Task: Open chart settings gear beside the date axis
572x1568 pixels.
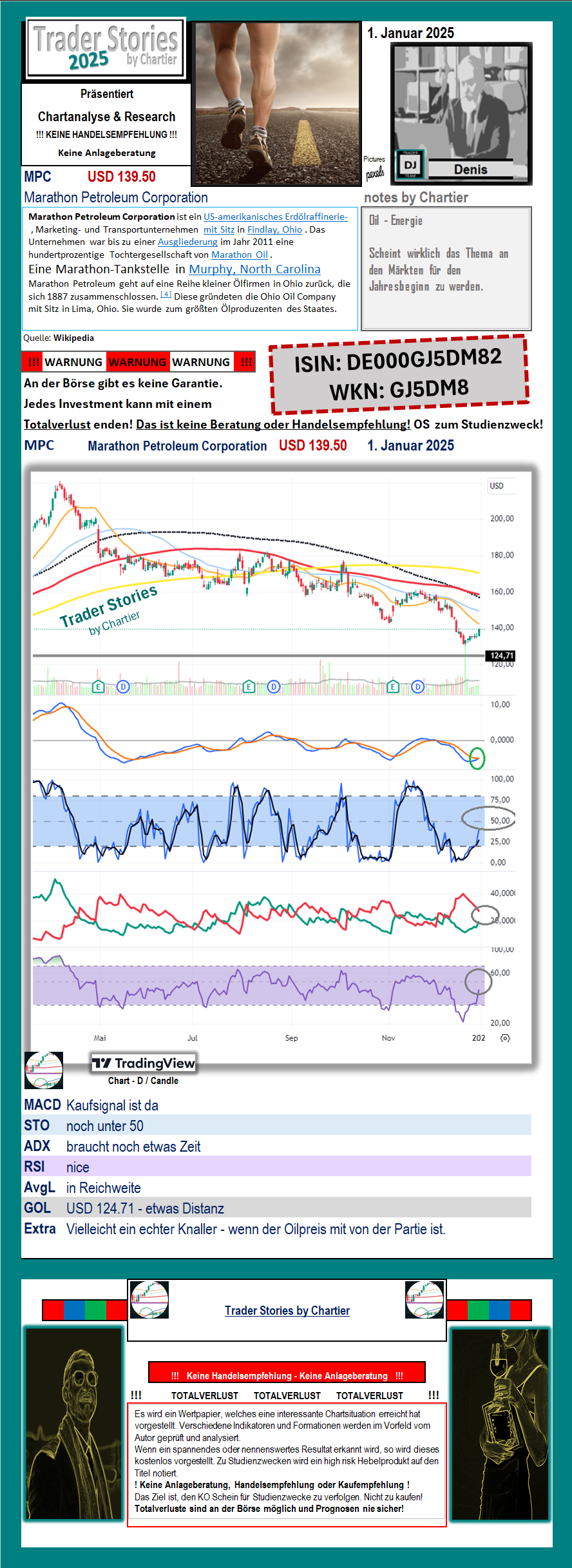Action: tap(505, 1038)
